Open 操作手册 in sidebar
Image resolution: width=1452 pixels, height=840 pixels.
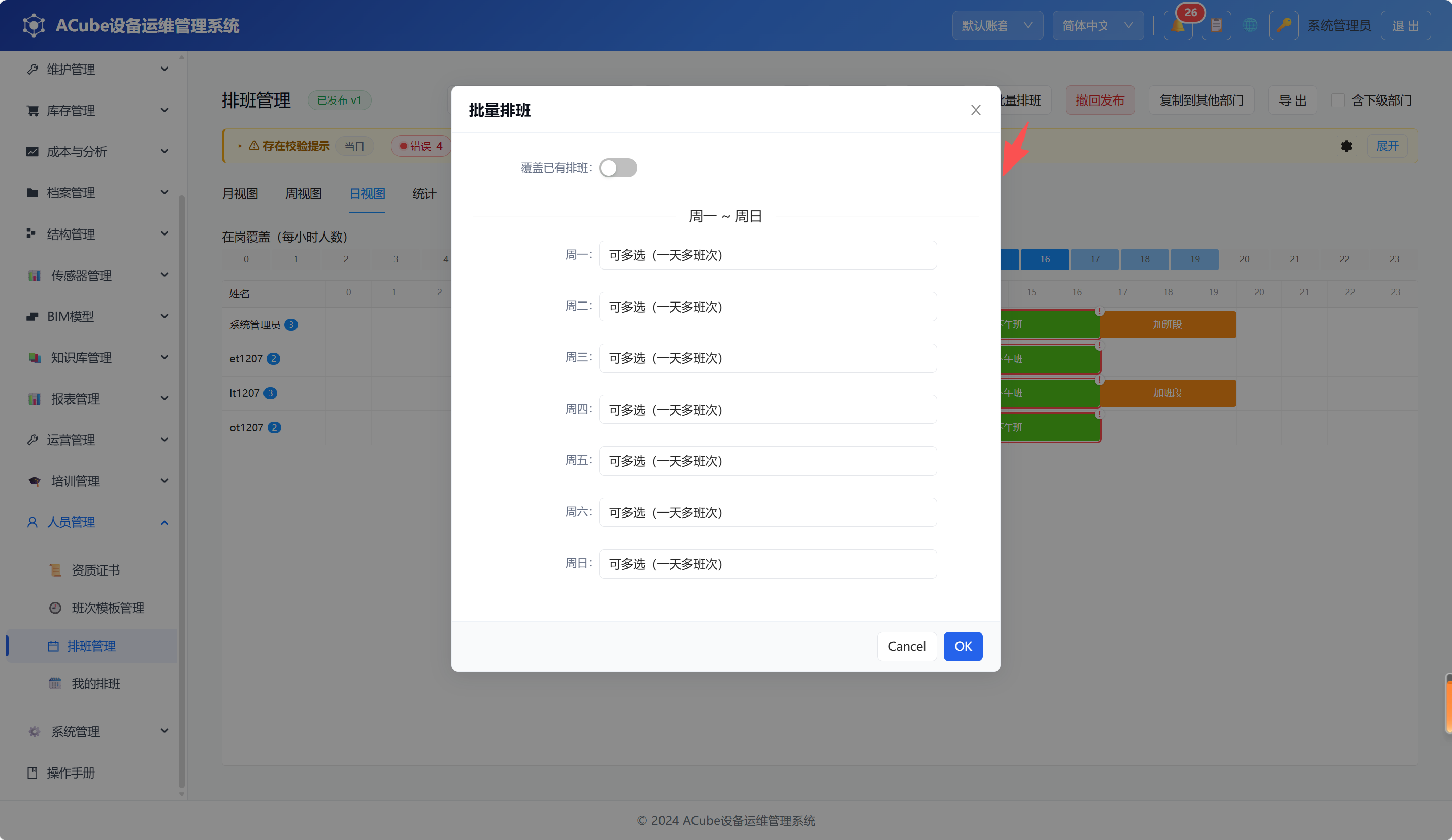pyautogui.click(x=70, y=772)
